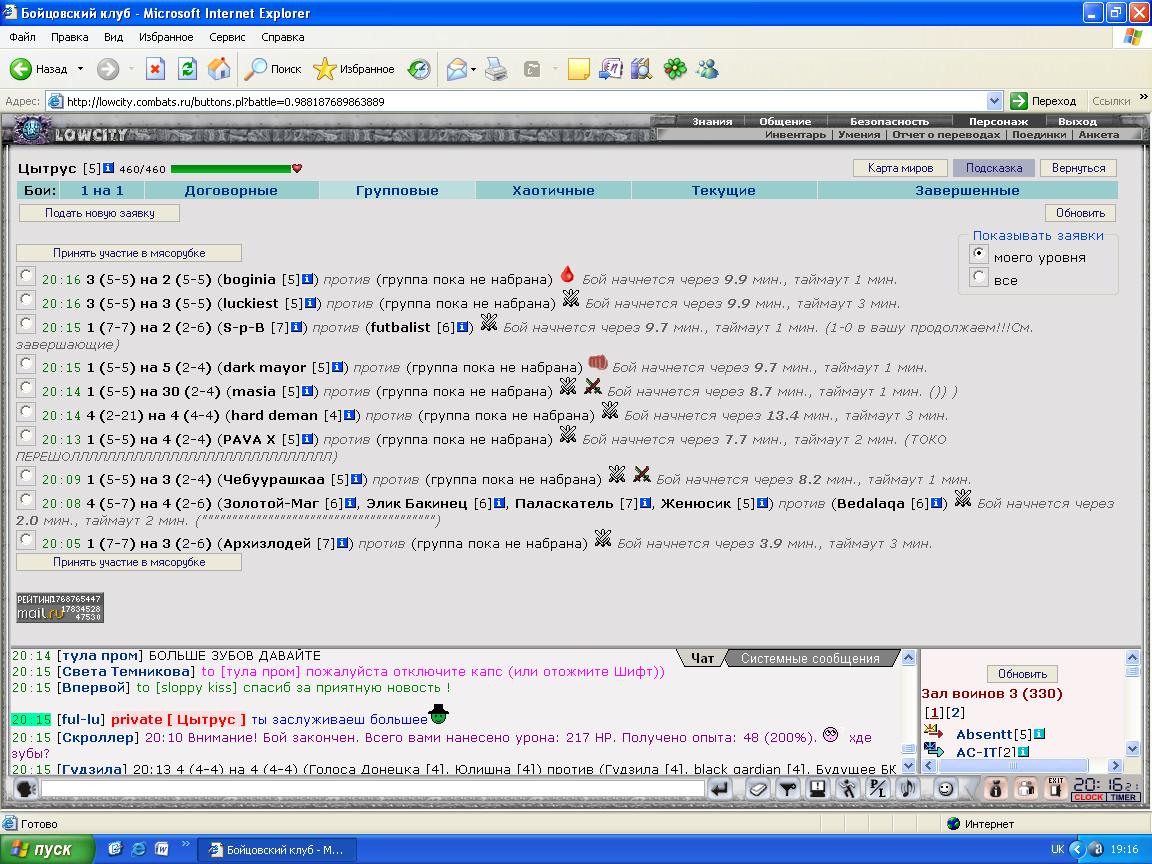Select the S-p-B versus futbalist radio

click(x=26, y=324)
